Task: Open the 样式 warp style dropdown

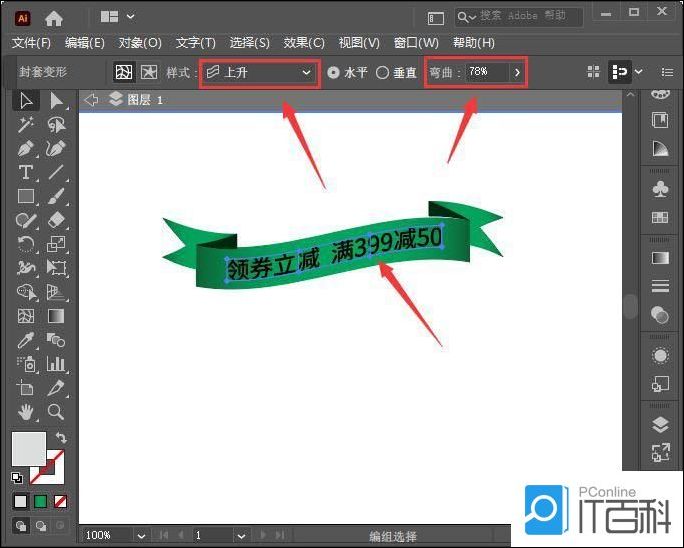Action: point(259,72)
